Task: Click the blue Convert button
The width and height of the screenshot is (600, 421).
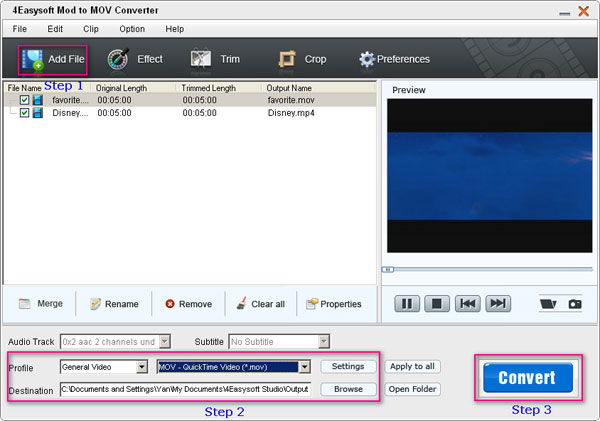Action: point(528,378)
